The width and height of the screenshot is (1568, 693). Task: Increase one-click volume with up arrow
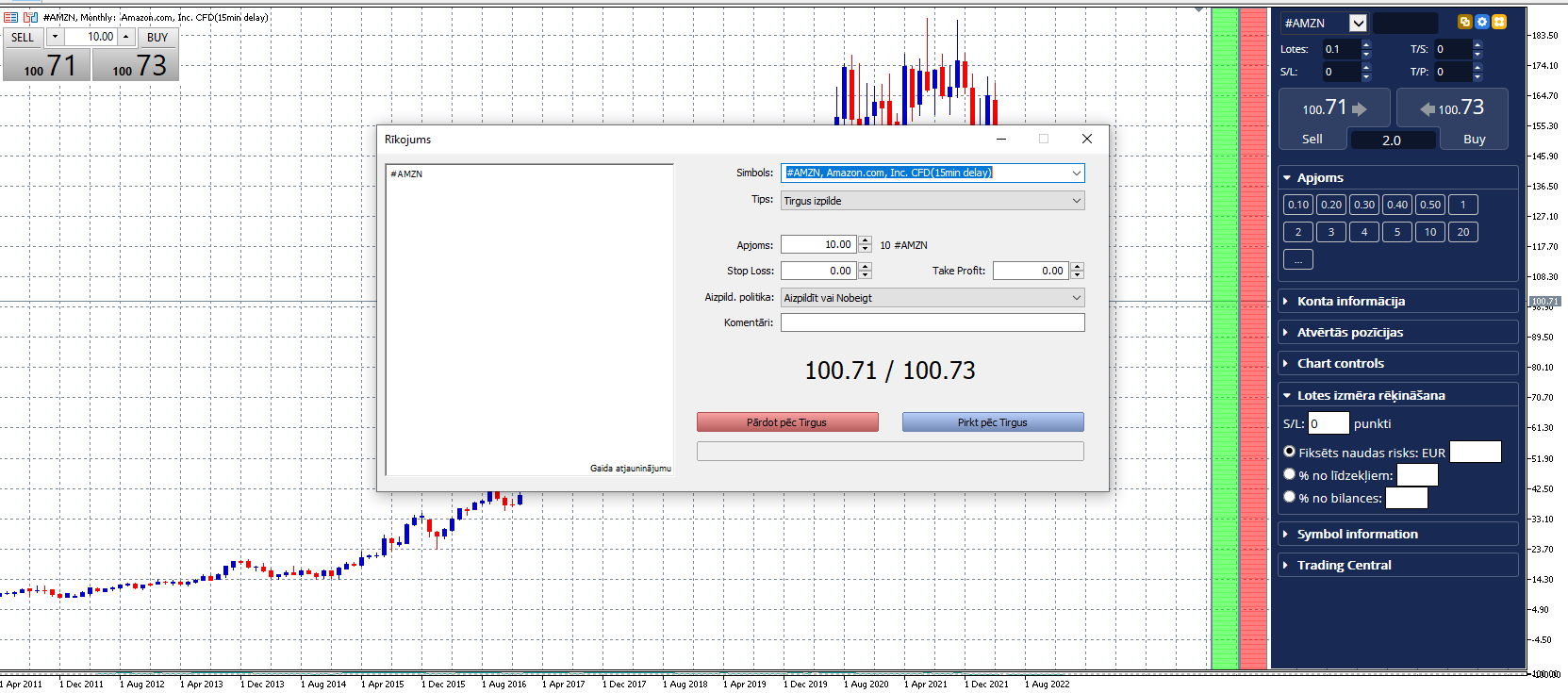(125, 37)
